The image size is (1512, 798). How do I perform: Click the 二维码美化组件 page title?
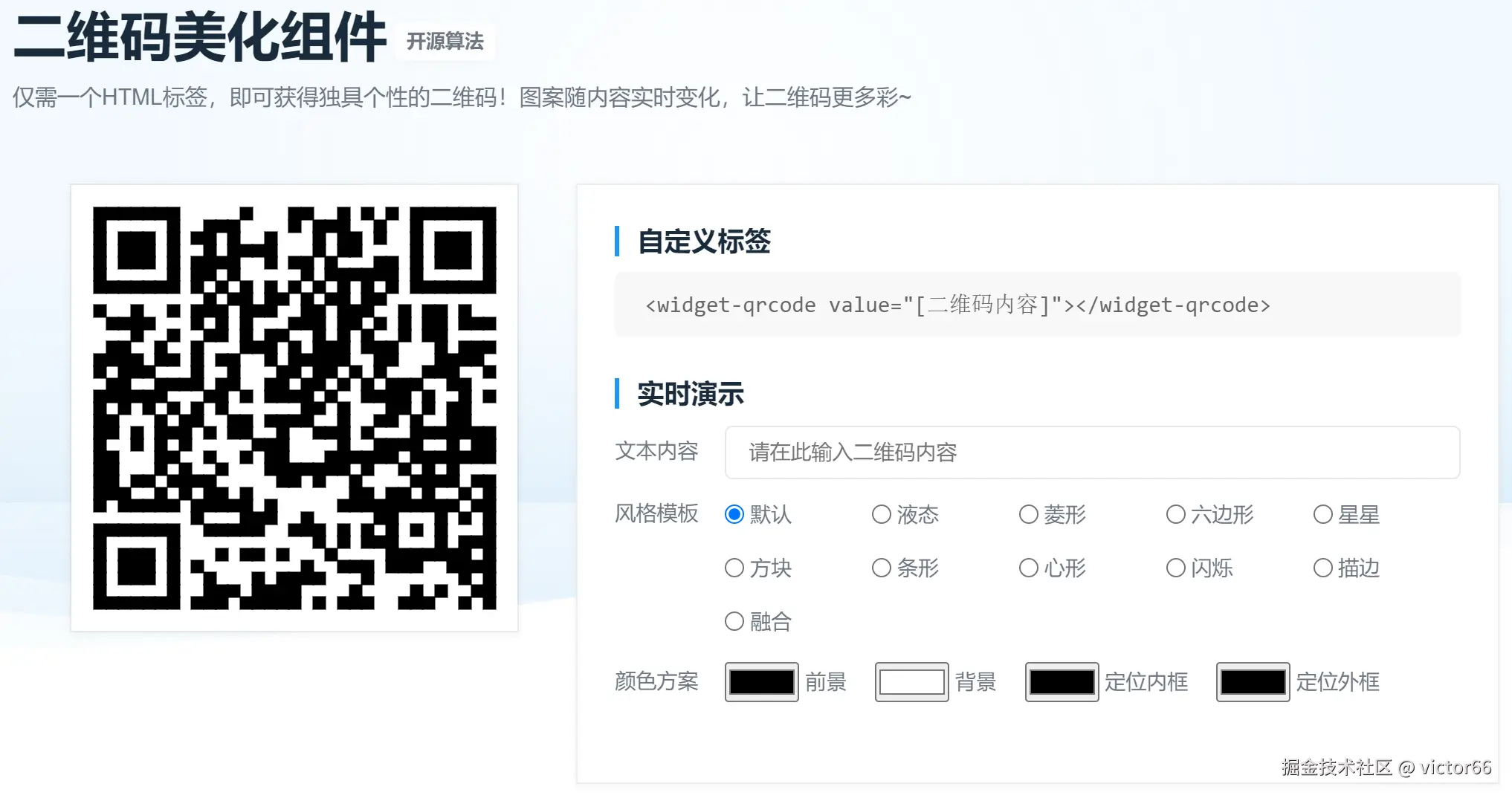[x=200, y=37]
